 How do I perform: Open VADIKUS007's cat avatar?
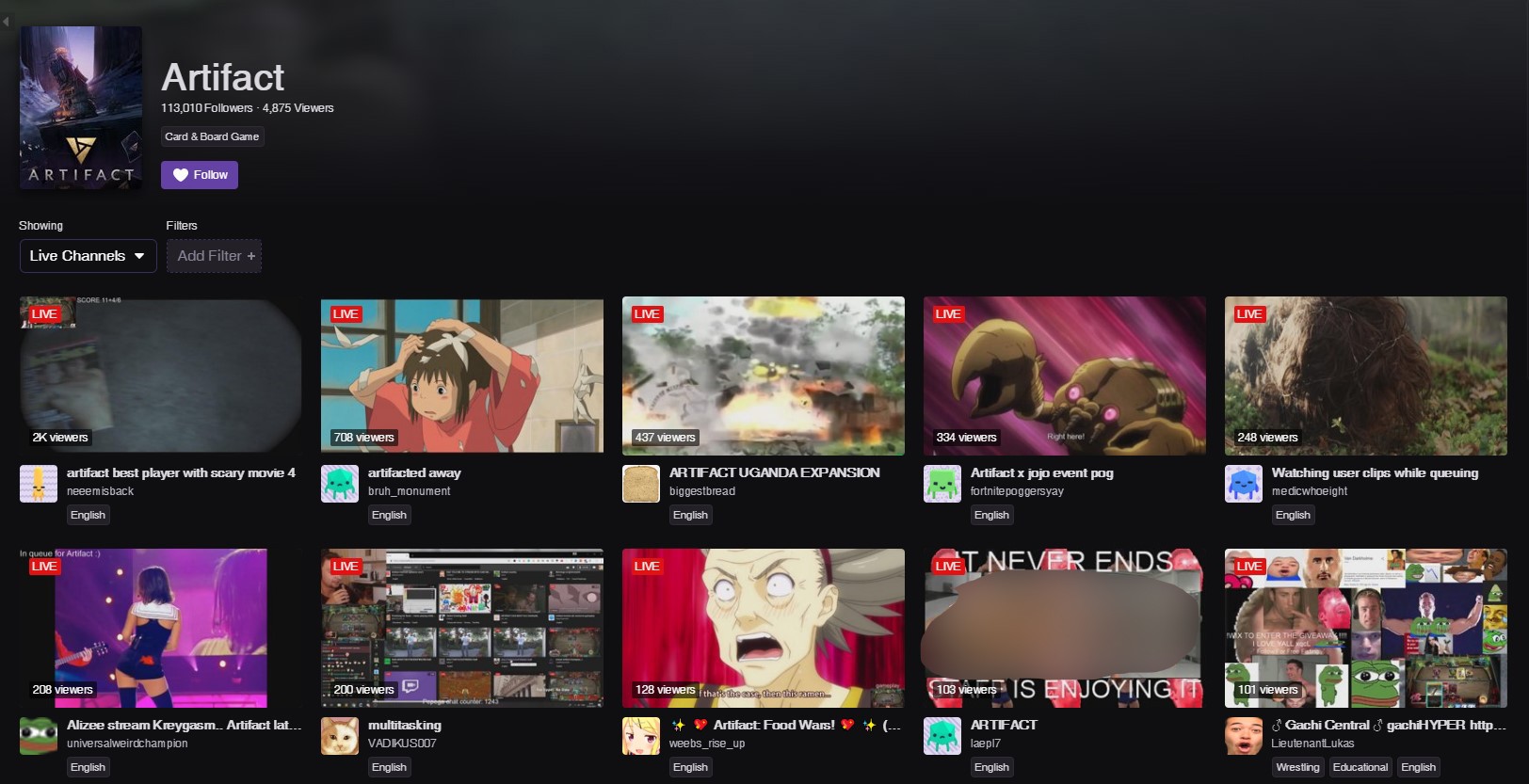pos(340,736)
